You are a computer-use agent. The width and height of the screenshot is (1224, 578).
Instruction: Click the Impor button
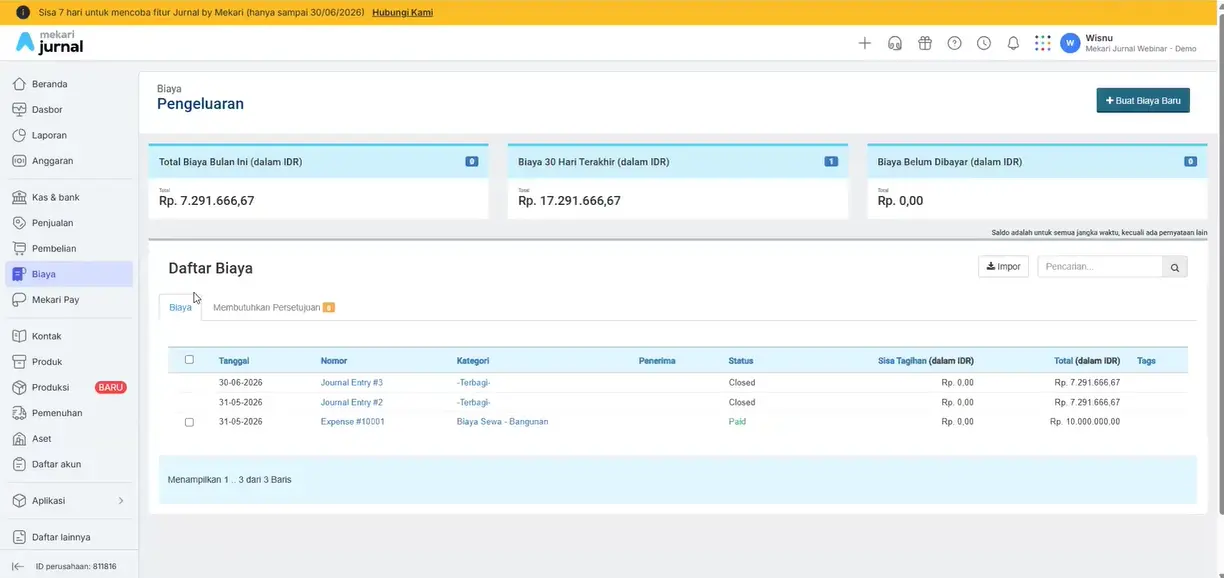[x=1003, y=267]
